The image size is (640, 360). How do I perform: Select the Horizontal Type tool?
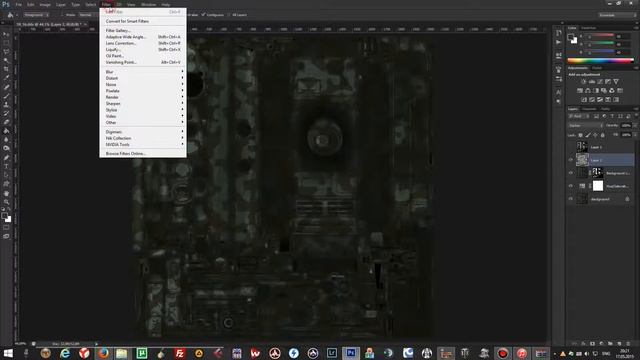coord(6,167)
